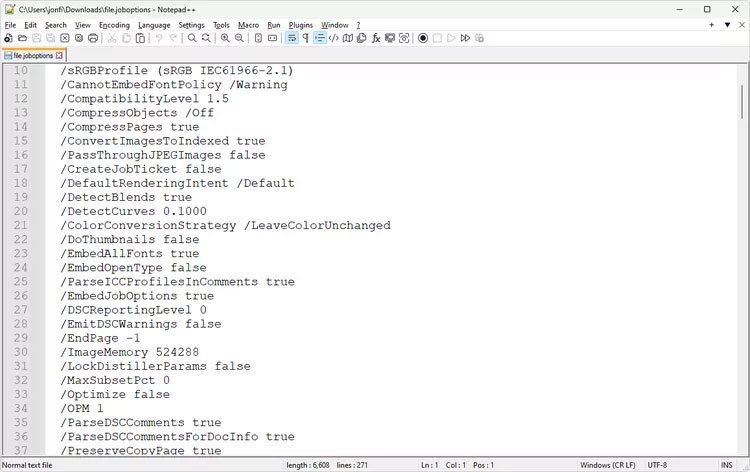Screen dimensions: 750x472
Task: Toggle synchronized horizontal scrolling
Action: coord(272,38)
